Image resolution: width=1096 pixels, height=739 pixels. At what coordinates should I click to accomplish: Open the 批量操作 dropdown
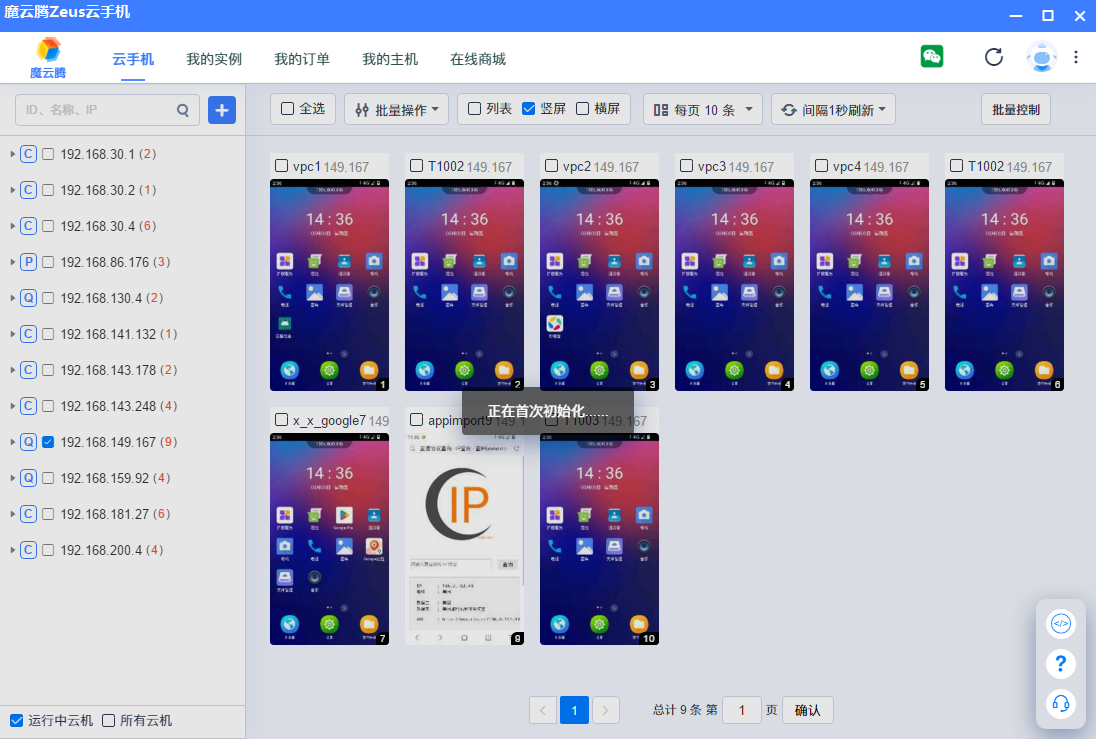(397, 110)
